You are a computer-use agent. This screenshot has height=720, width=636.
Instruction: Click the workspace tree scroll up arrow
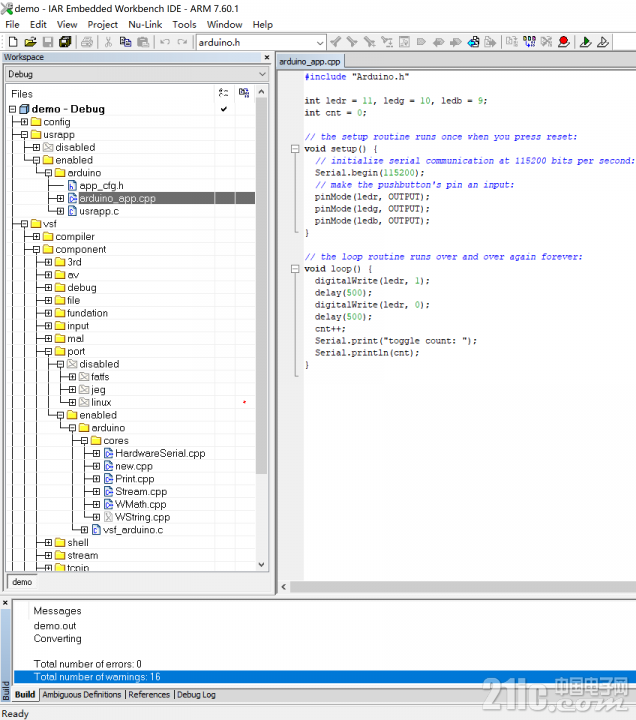(x=261, y=92)
